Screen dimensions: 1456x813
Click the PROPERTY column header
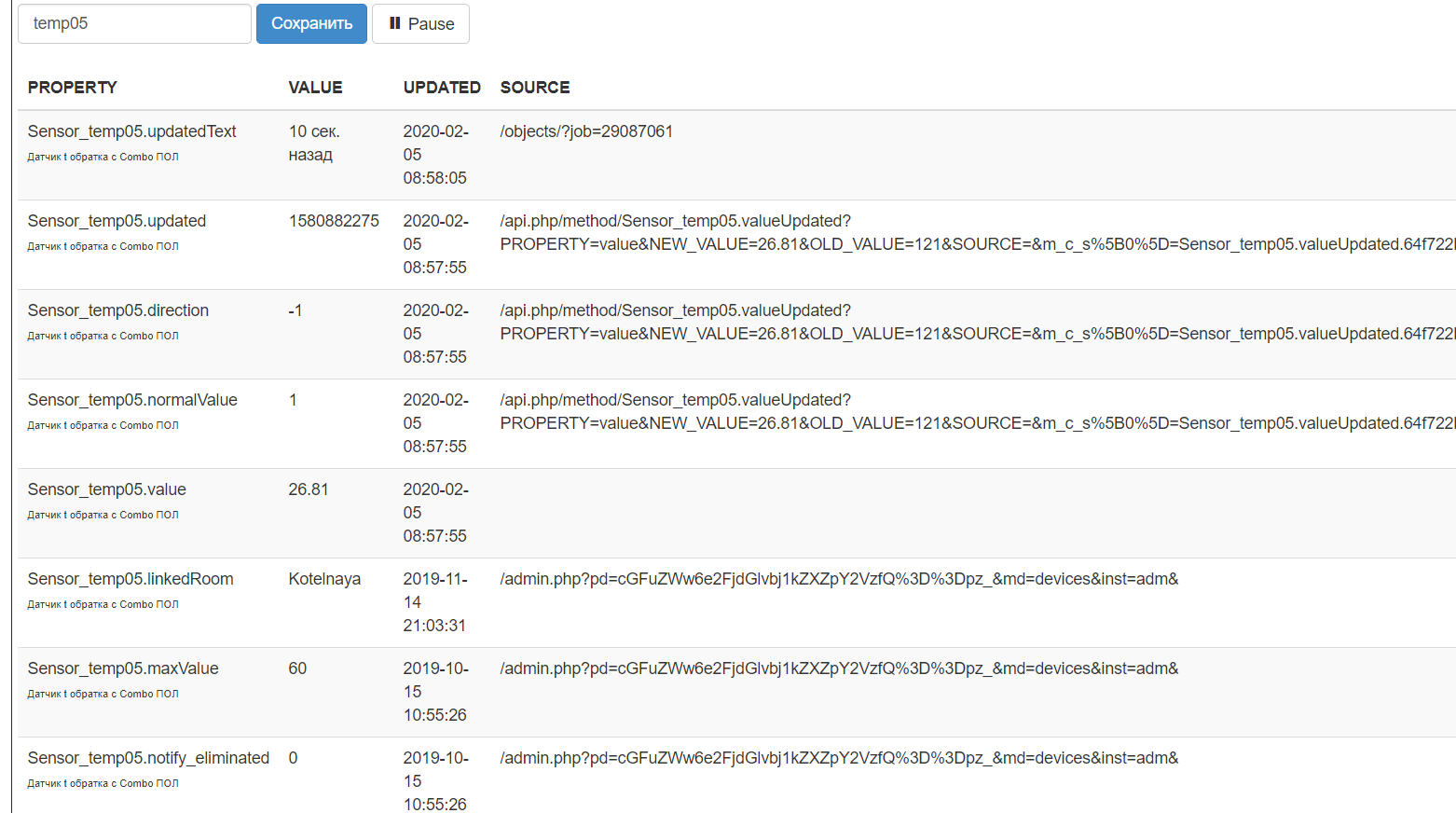pyautogui.click(x=73, y=88)
